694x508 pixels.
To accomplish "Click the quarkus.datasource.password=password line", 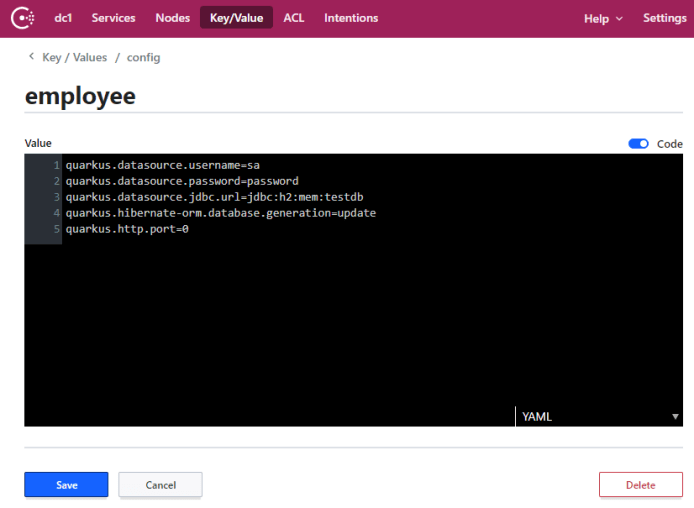I will tap(182, 181).
